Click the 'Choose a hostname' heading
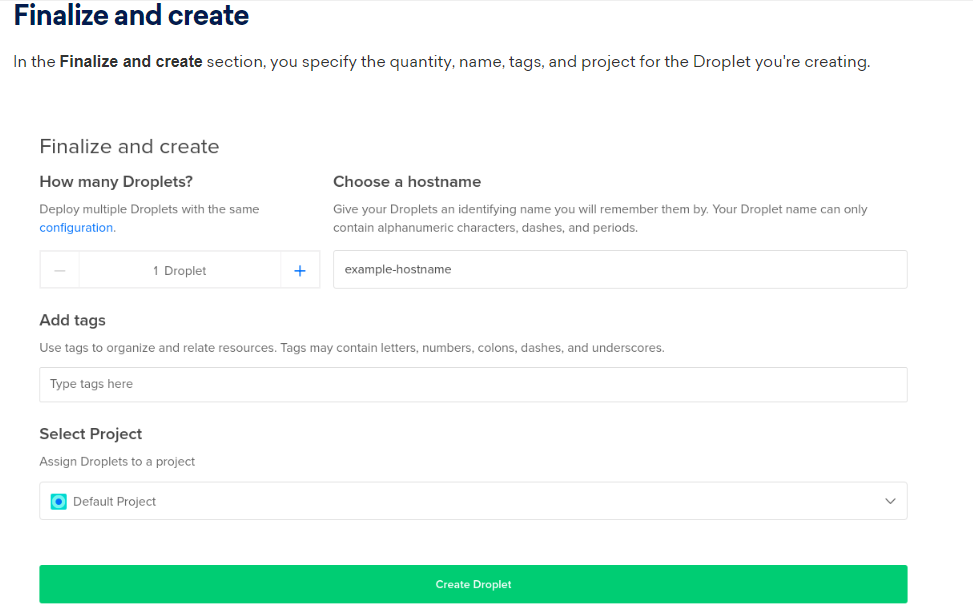This screenshot has height=606, width=973. coord(407,182)
